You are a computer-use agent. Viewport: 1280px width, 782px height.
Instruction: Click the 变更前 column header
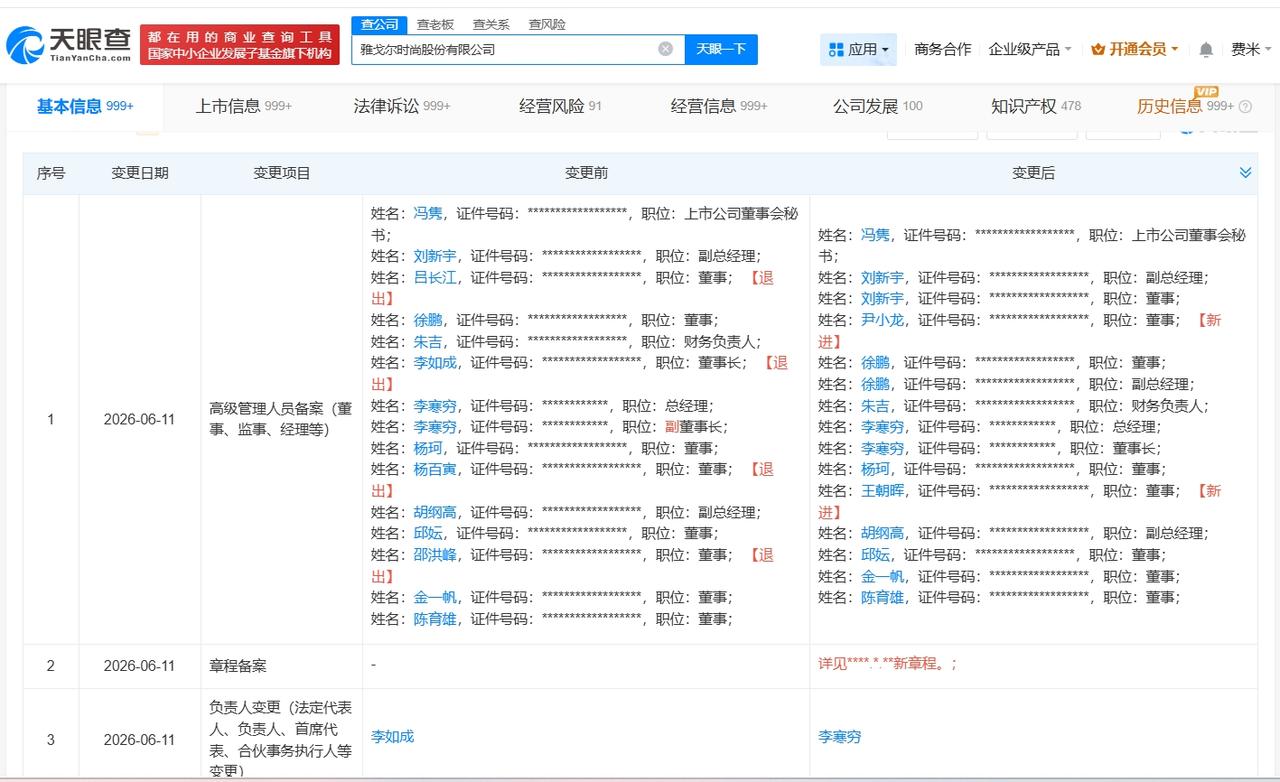586,173
